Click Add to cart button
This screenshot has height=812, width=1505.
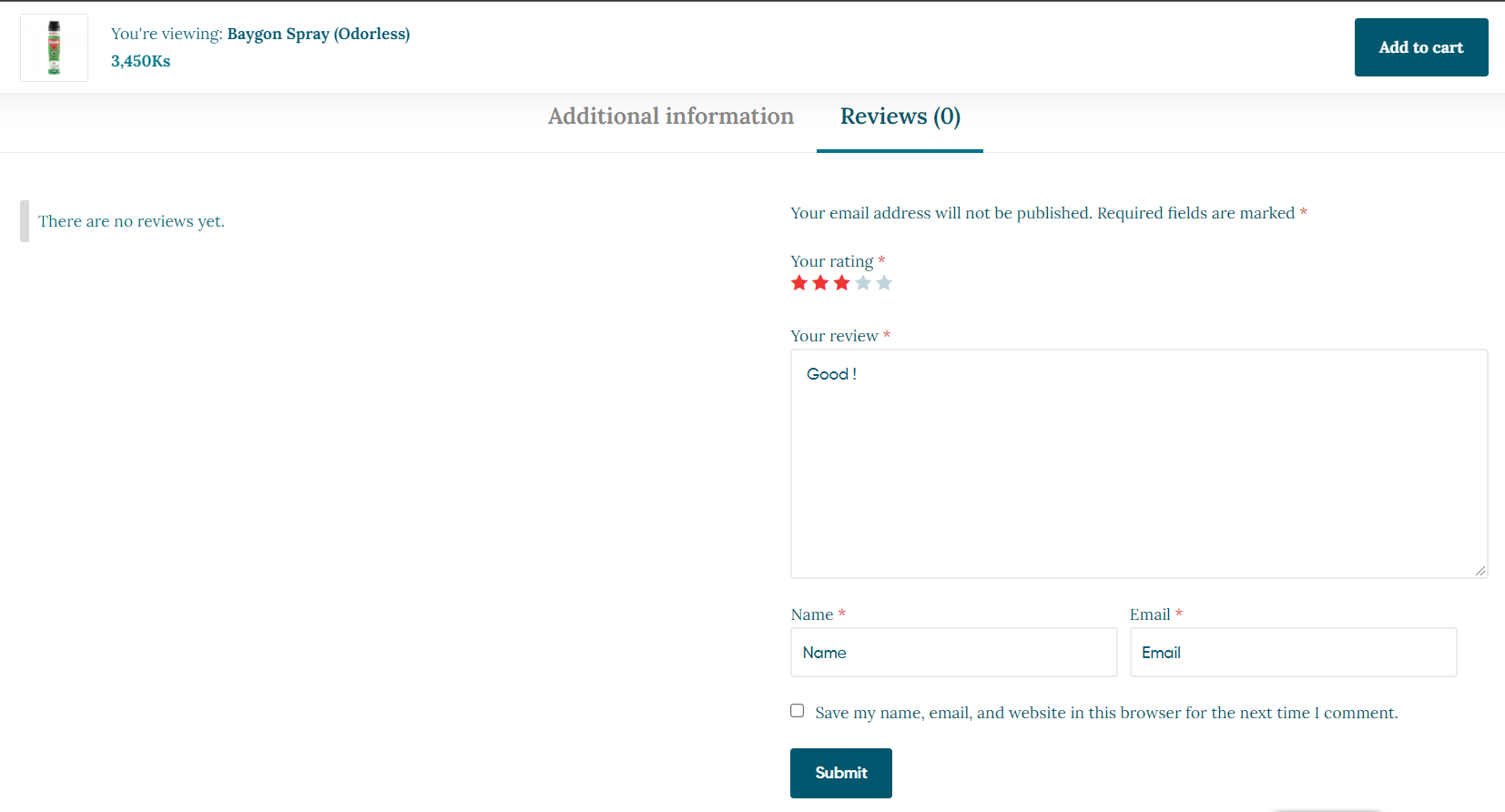pos(1421,47)
